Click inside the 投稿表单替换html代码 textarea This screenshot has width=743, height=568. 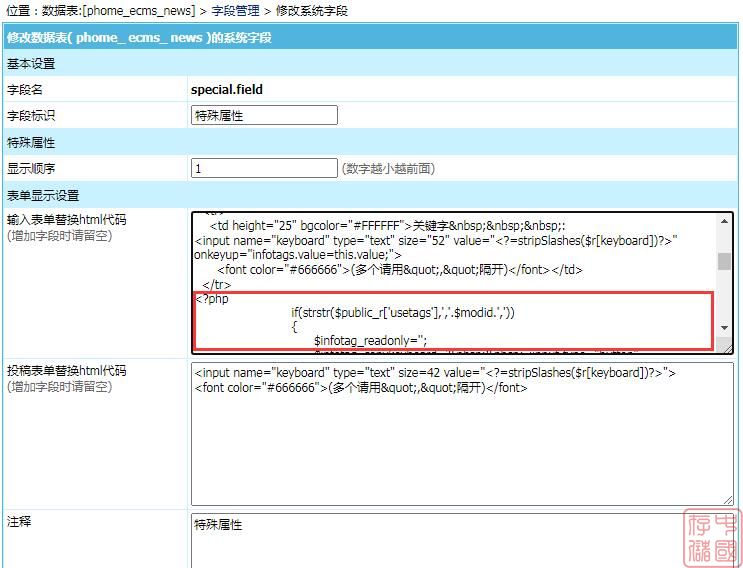pyautogui.click(x=460, y=440)
